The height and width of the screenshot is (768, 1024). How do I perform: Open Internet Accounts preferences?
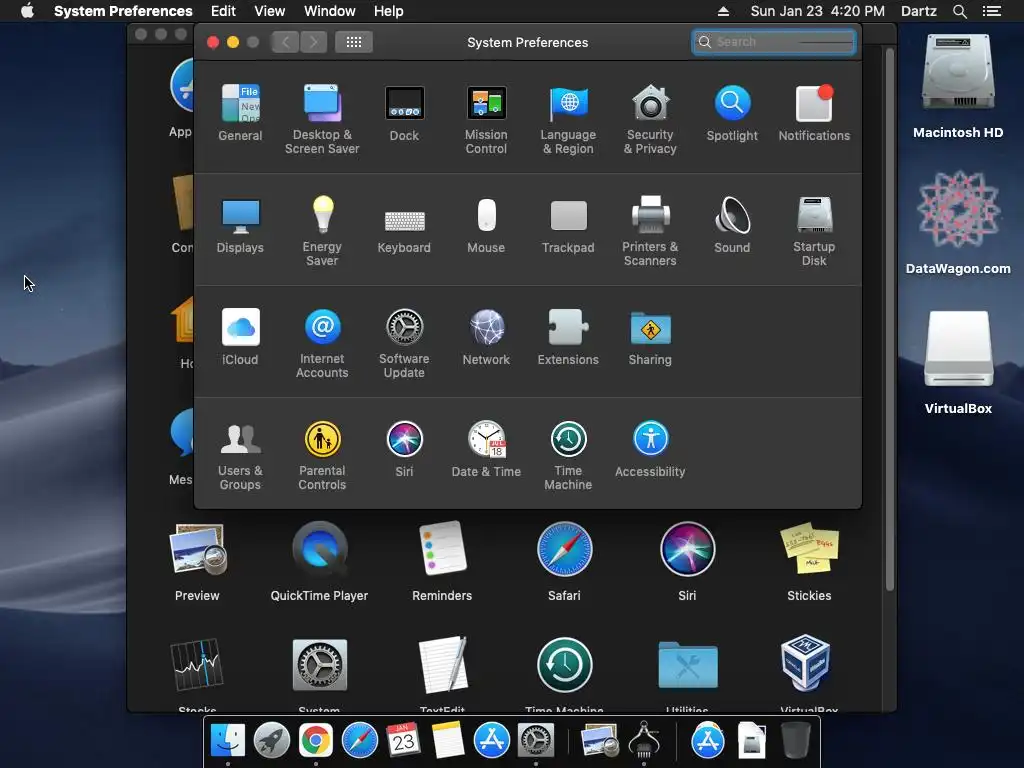click(322, 343)
